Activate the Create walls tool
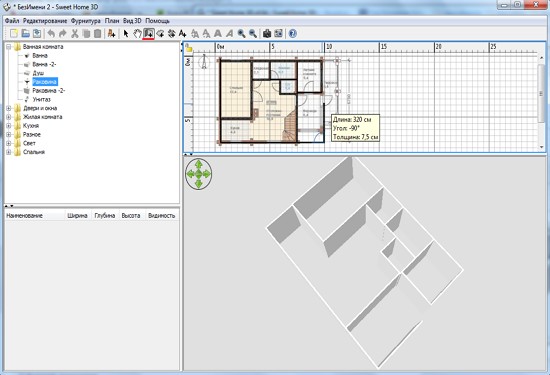 [x=149, y=34]
